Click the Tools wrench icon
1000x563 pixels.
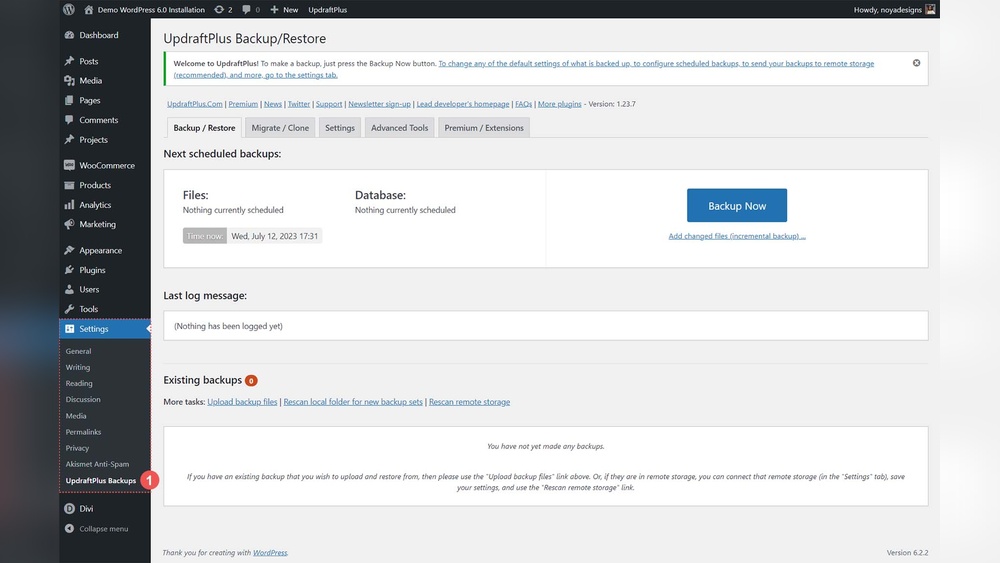point(70,309)
